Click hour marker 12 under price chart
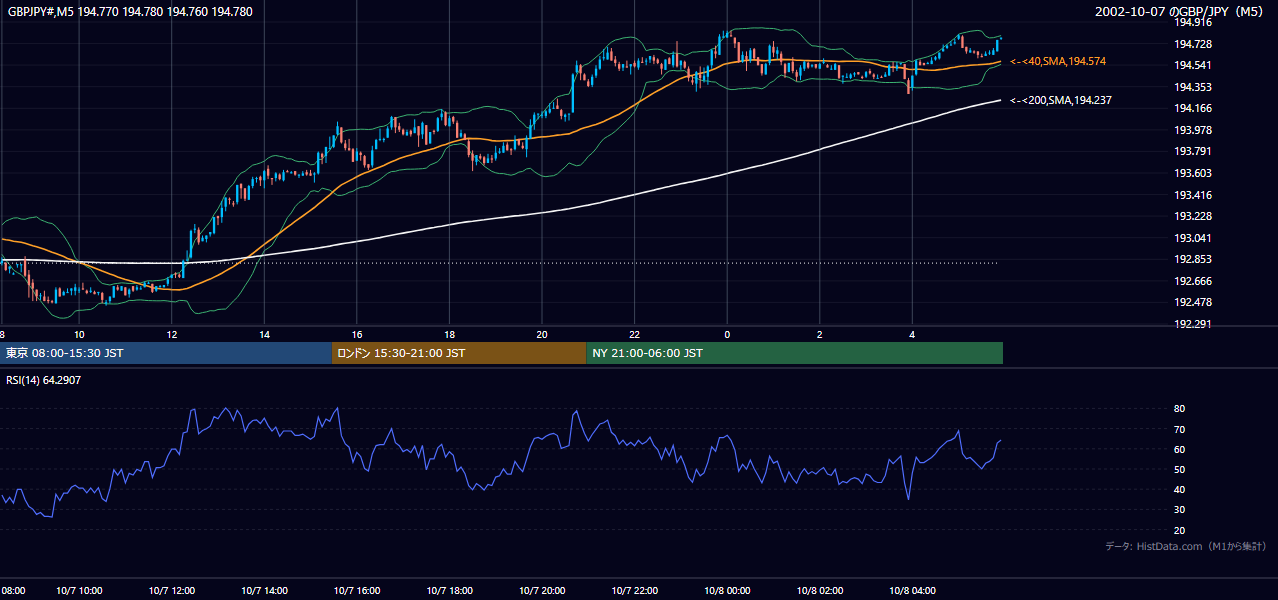This screenshot has width=1278, height=600. (171, 334)
